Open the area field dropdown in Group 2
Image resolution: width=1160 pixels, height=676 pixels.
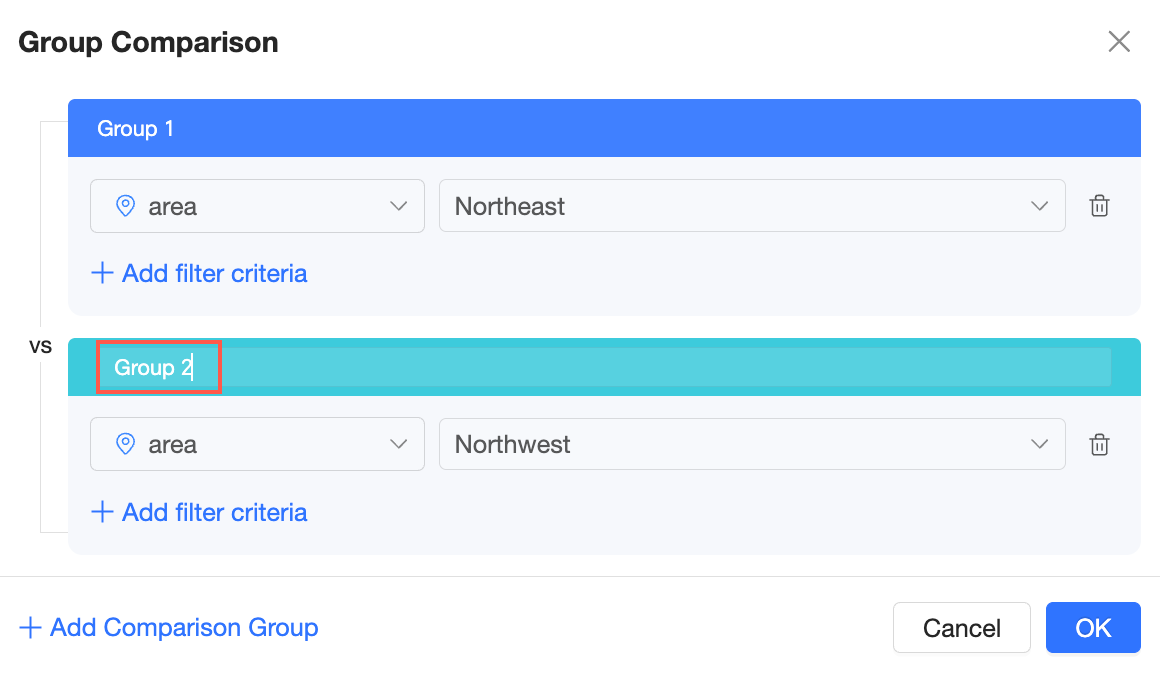[x=257, y=444]
